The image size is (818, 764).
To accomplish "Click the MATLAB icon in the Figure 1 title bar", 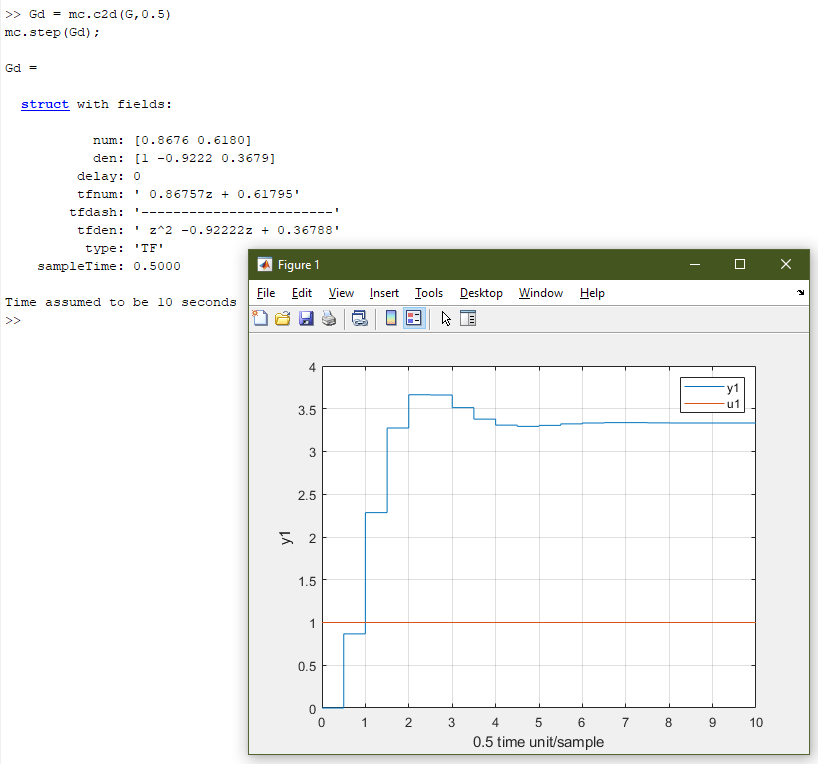I will [266, 264].
